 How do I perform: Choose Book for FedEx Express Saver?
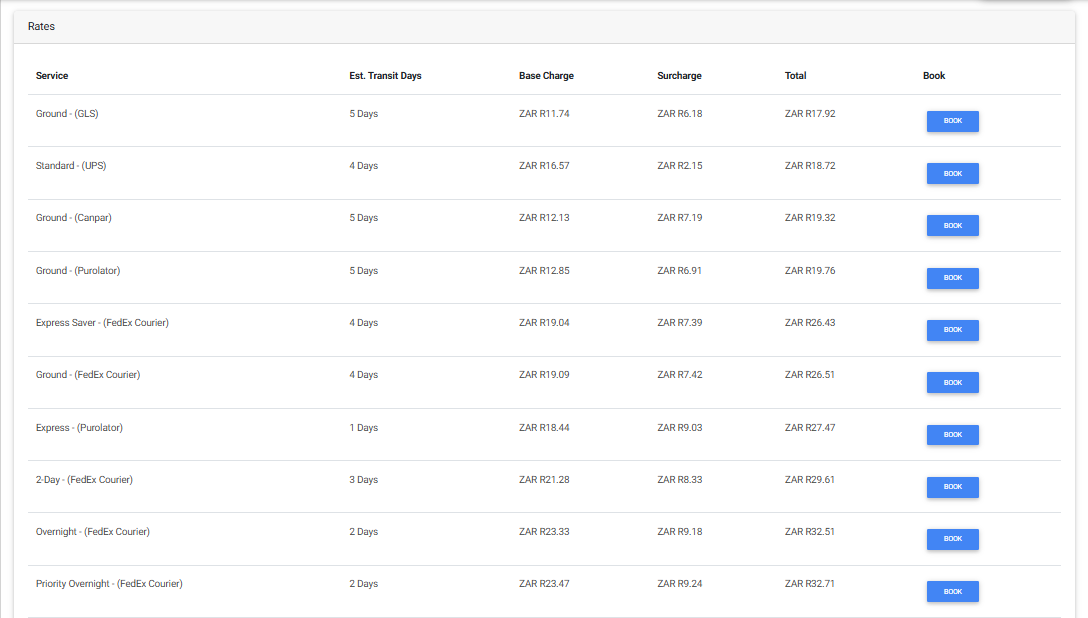click(x=952, y=330)
